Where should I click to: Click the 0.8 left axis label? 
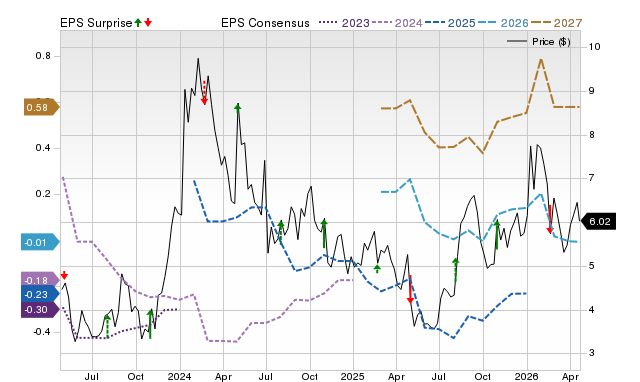43,56
